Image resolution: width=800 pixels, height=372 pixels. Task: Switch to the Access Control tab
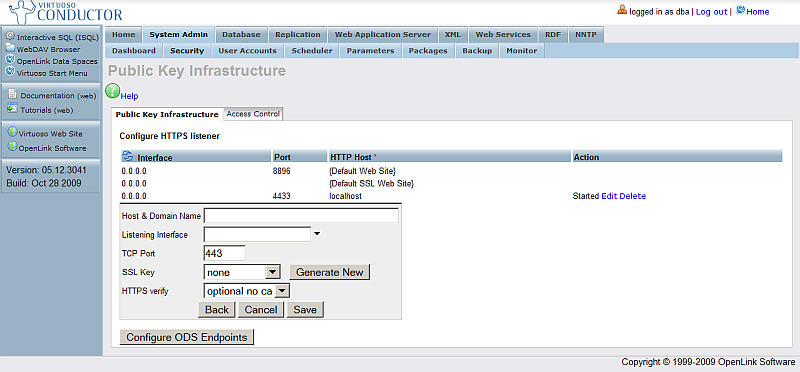point(253,114)
